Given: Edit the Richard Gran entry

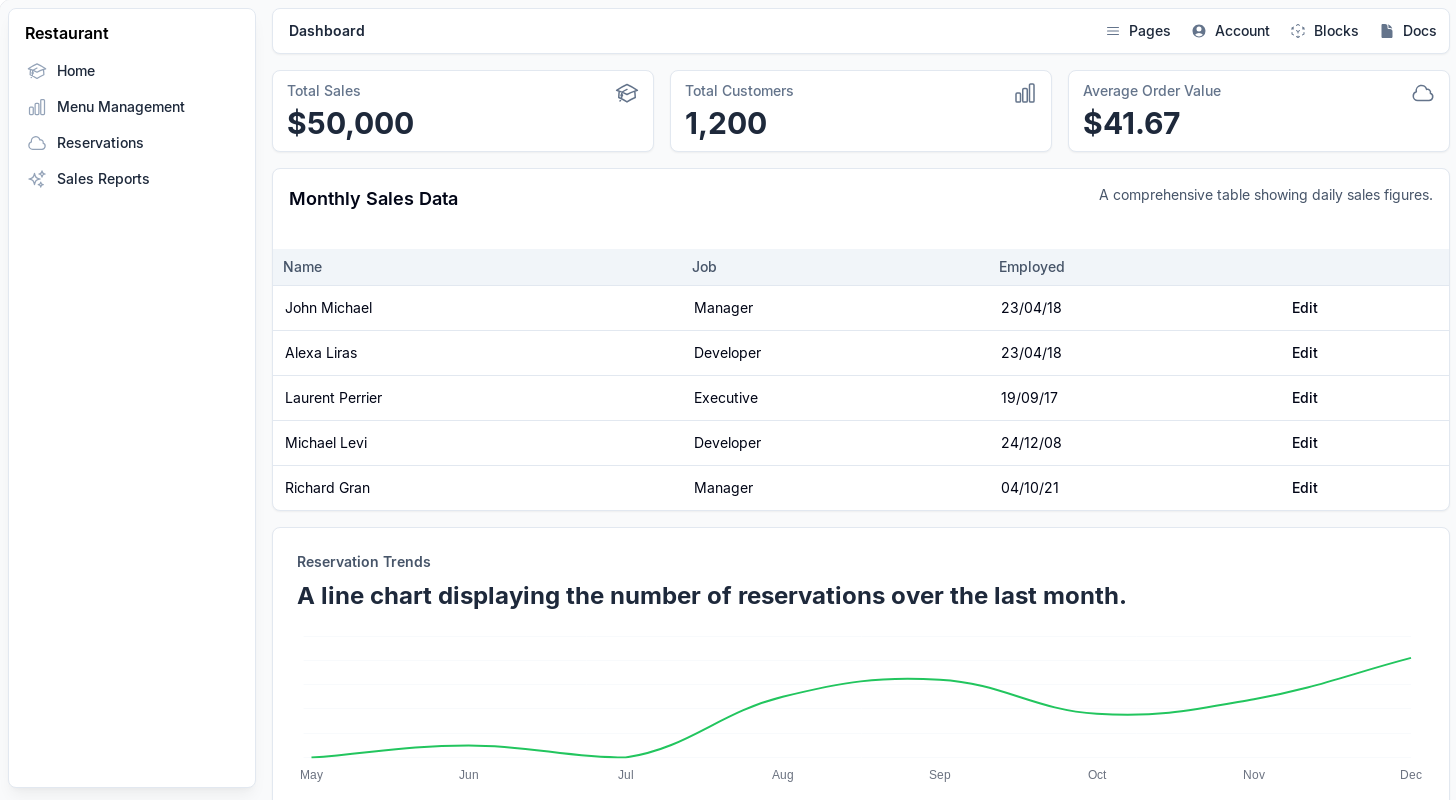Looking at the screenshot, I should coord(1304,488).
